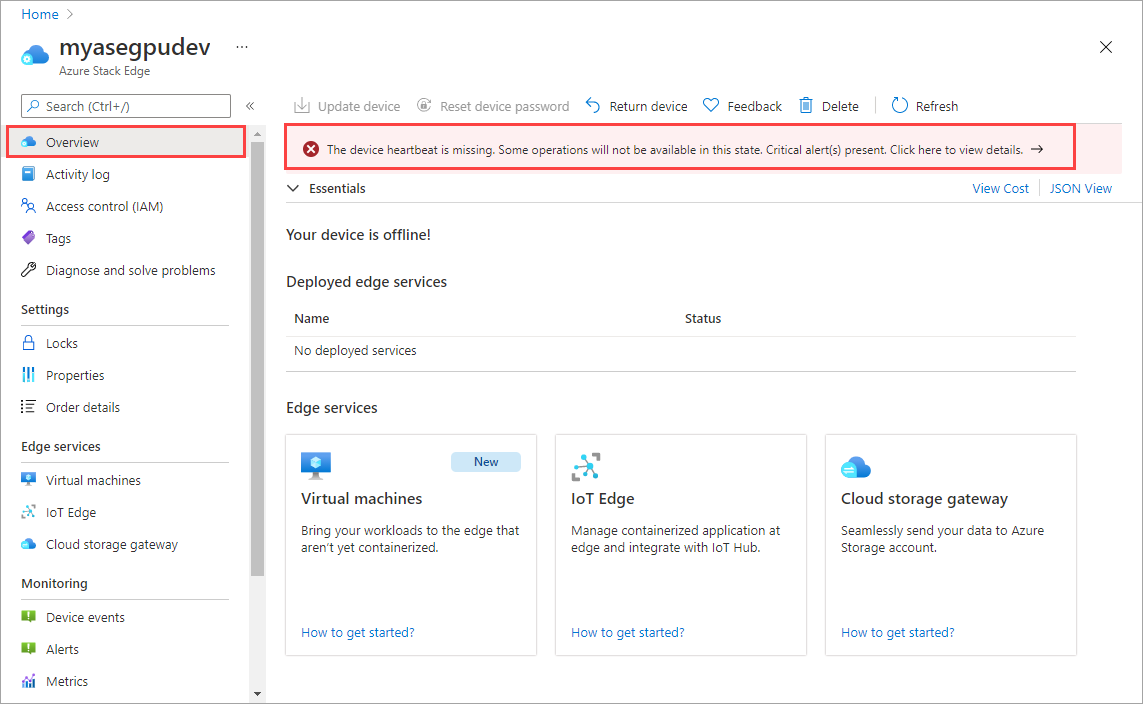This screenshot has width=1143, height=704.
Task: Click the 'Your device is offline!' text
Action: point(358,235)
